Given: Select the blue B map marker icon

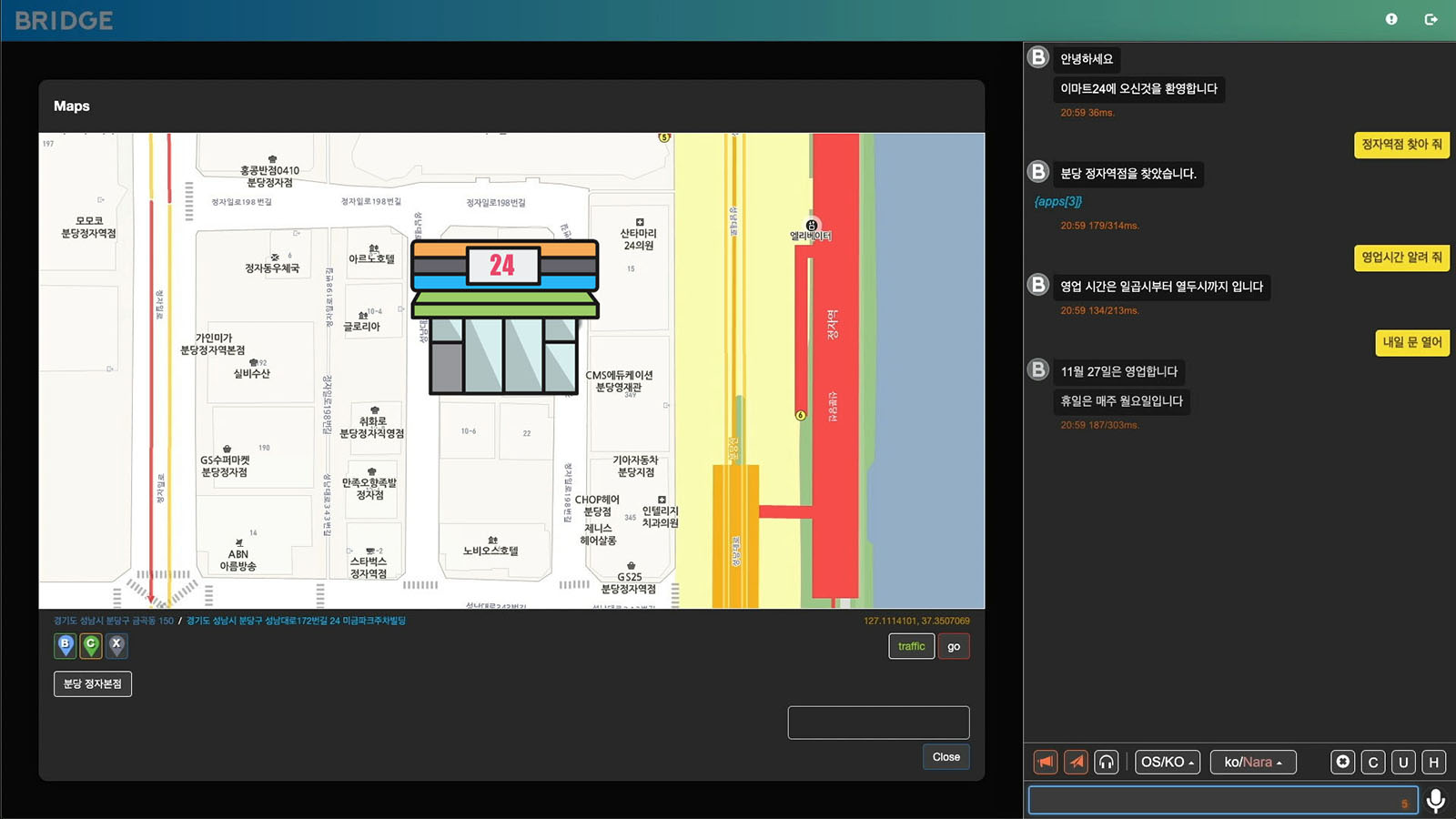Looking at the screenshot, I should [x=64, y=646].
